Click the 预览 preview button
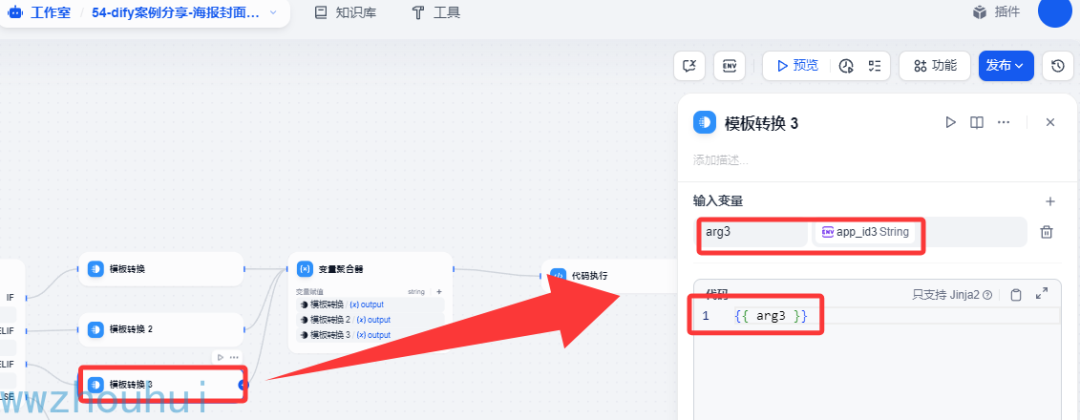This screenshot has height=420, width=1080. tap(798, 66)
